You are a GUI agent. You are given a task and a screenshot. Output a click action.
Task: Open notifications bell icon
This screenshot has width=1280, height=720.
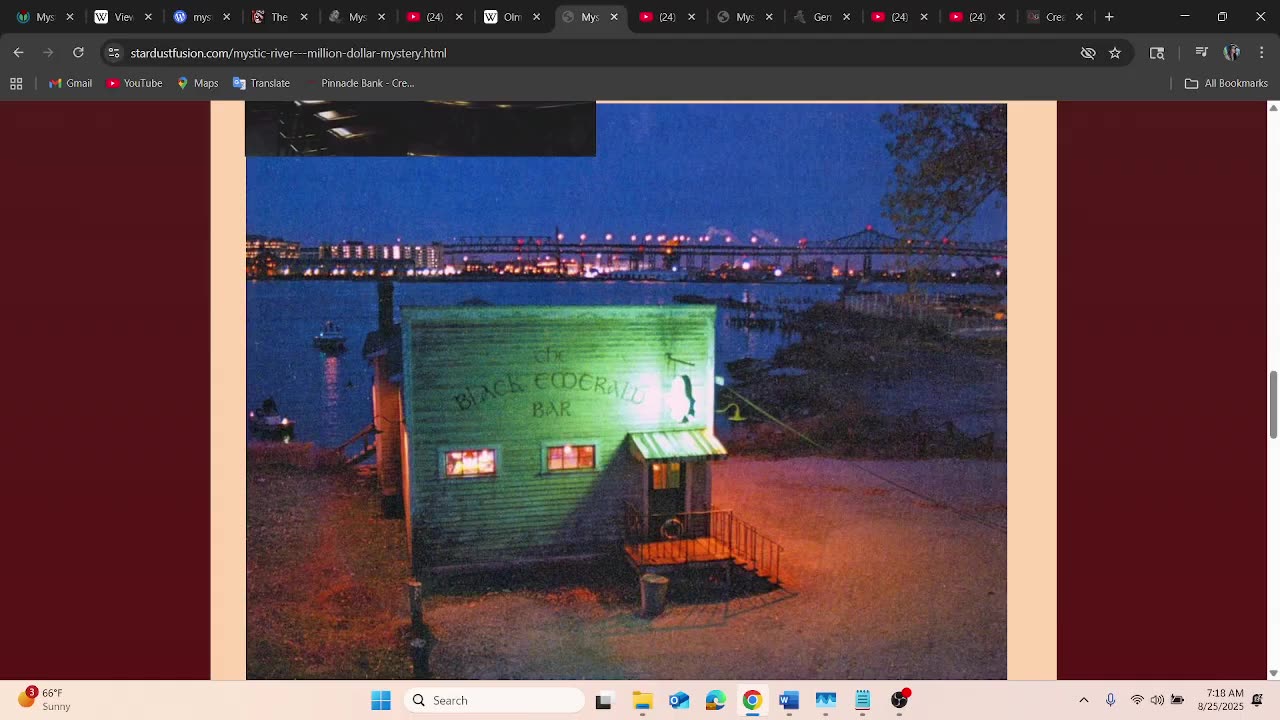coord(1258,700)
